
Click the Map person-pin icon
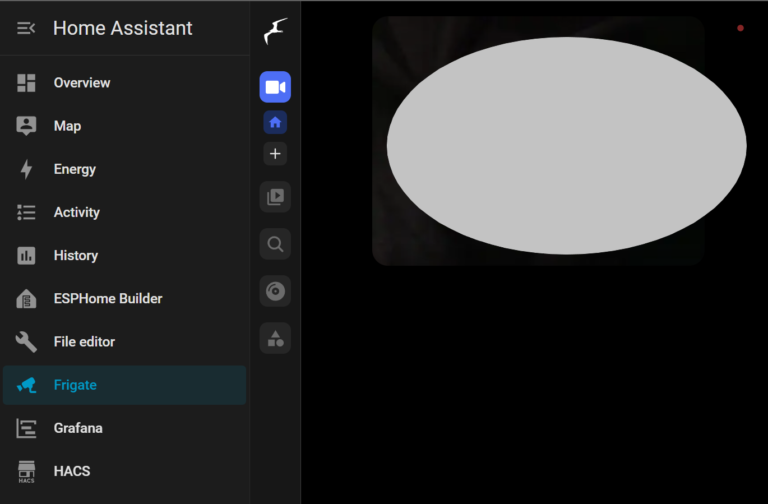click(26, 126)
